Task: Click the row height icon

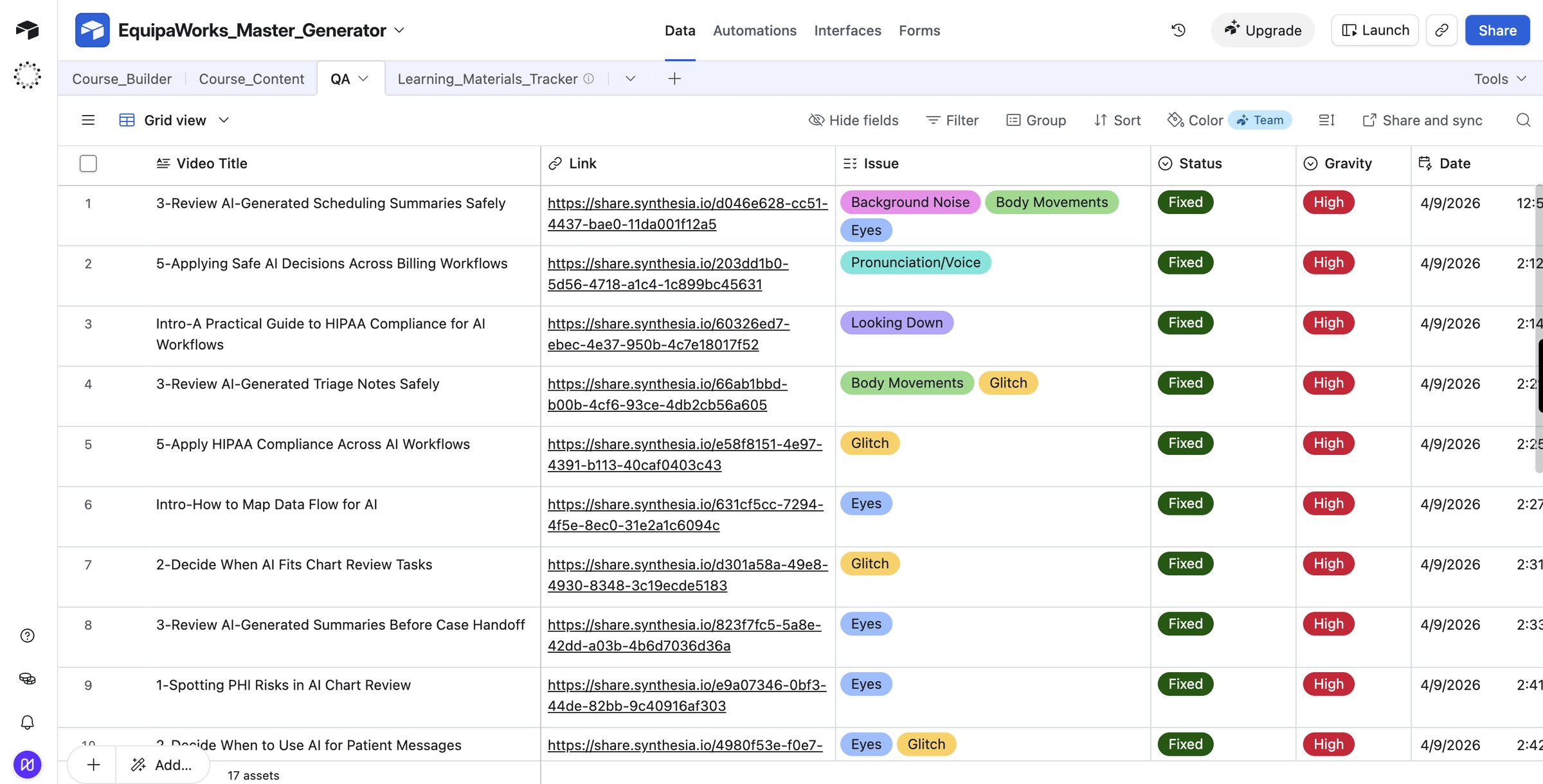Action: (x=1326, y=120)
